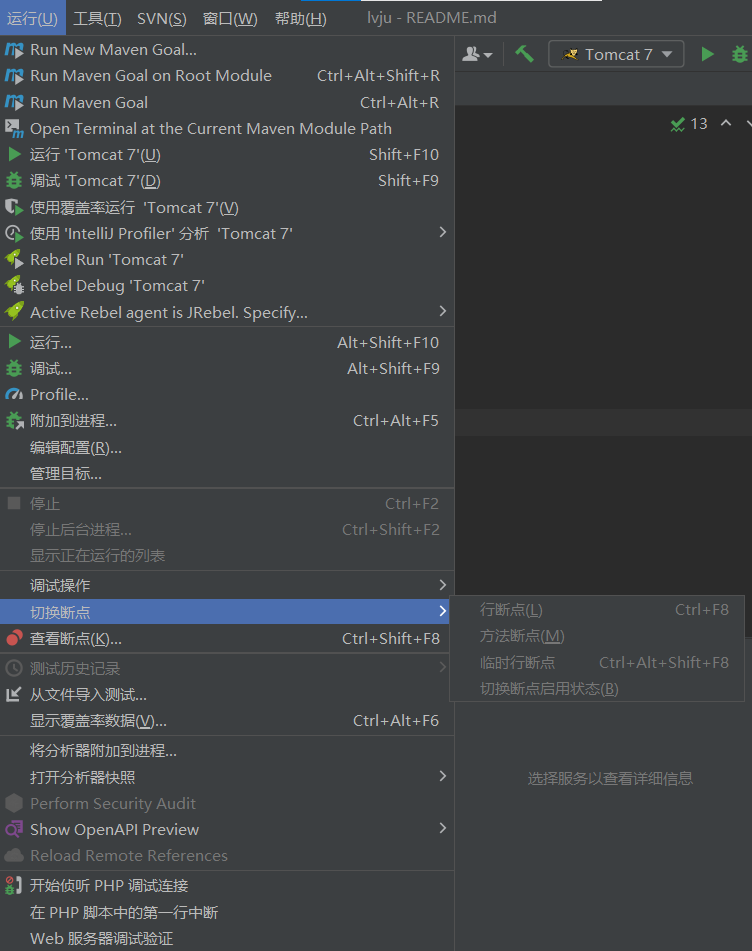Click the profiler clock icon for IntelliJ Profiler 分析
The width and height of the screenshot is (752, 951).
(x=14, y=234)
